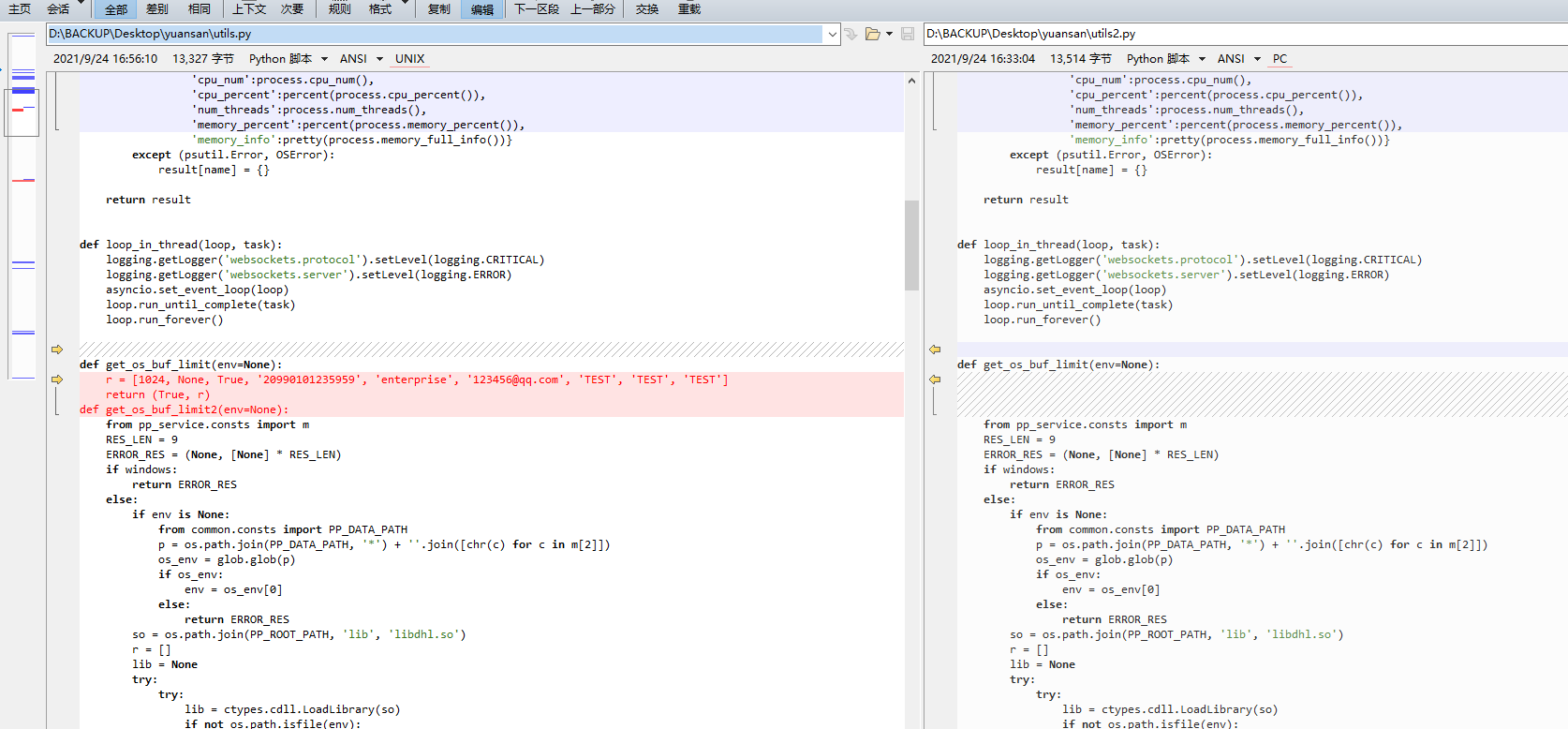Viewport: 1568px width, 729px height.
Task: Click the red marker in the overview thumbnail
Action: pyautogui.click(x=18, y=110)
